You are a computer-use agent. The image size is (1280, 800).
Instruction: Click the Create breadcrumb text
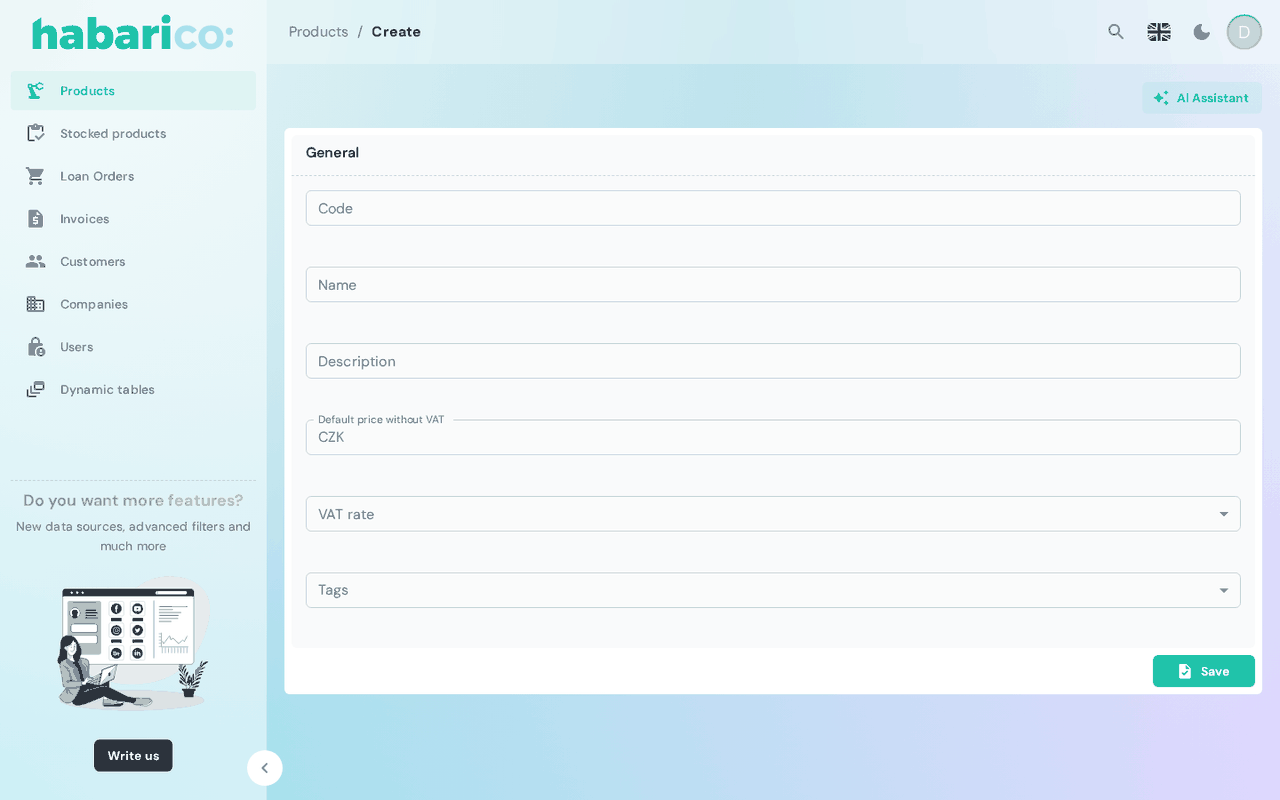tap(396, 32)
